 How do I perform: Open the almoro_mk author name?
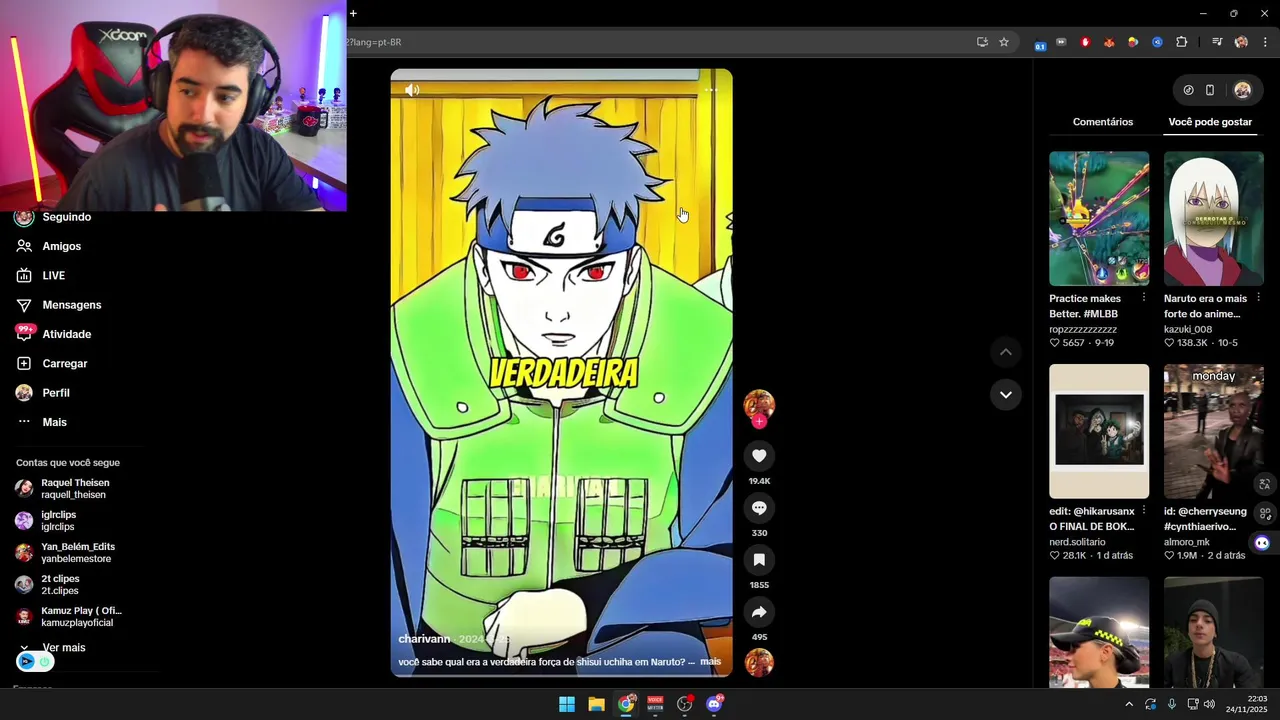pos(1187,542)
